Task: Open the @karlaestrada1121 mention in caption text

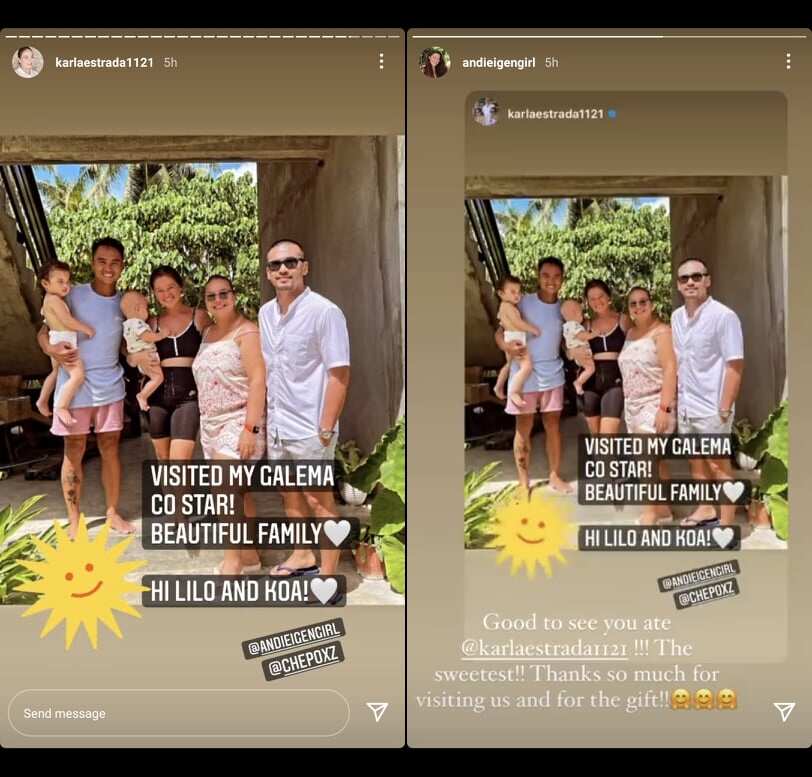Action: point(544,648)
